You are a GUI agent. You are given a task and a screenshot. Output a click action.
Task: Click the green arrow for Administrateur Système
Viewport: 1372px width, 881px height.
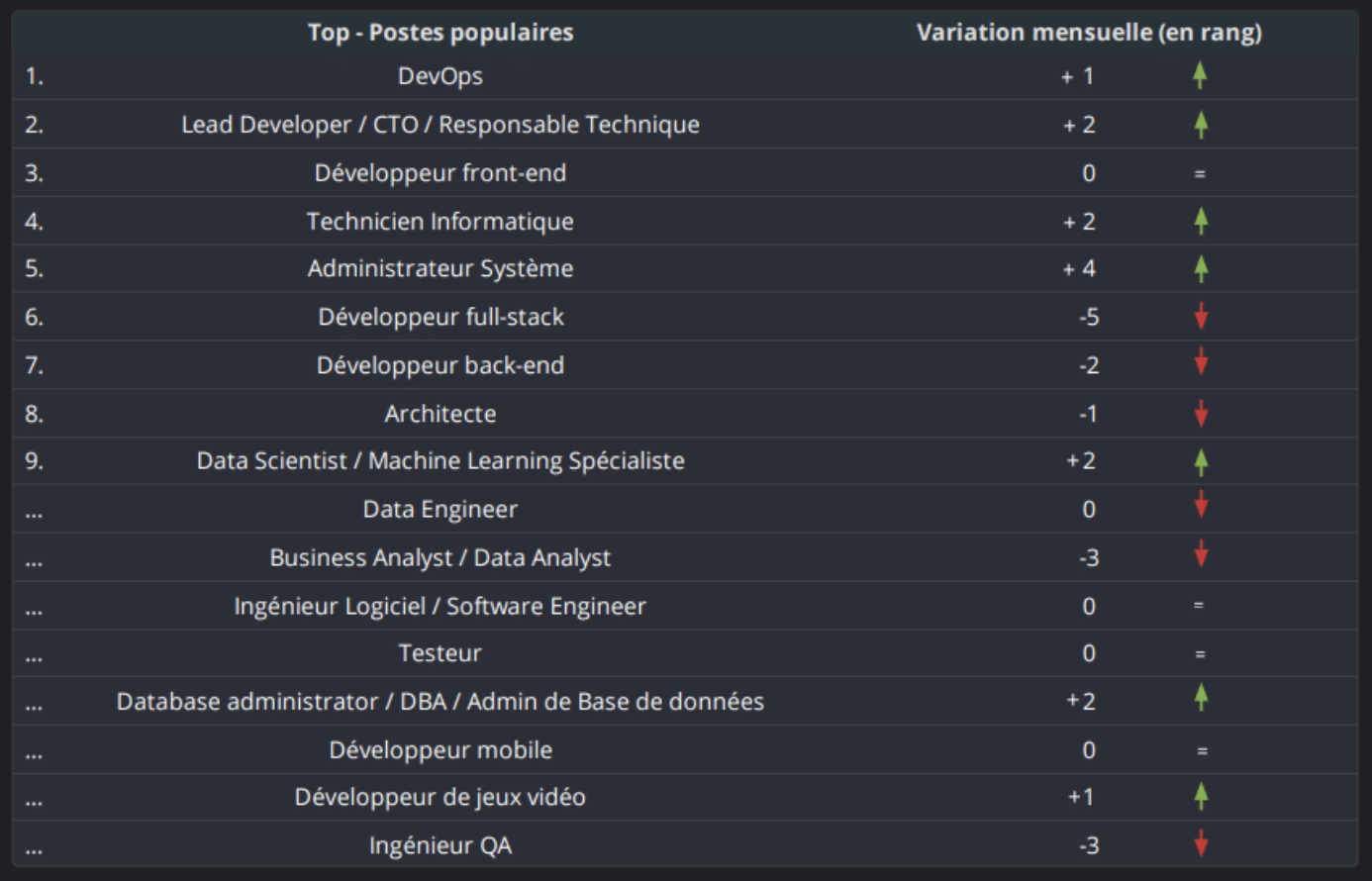[1201, 268]
